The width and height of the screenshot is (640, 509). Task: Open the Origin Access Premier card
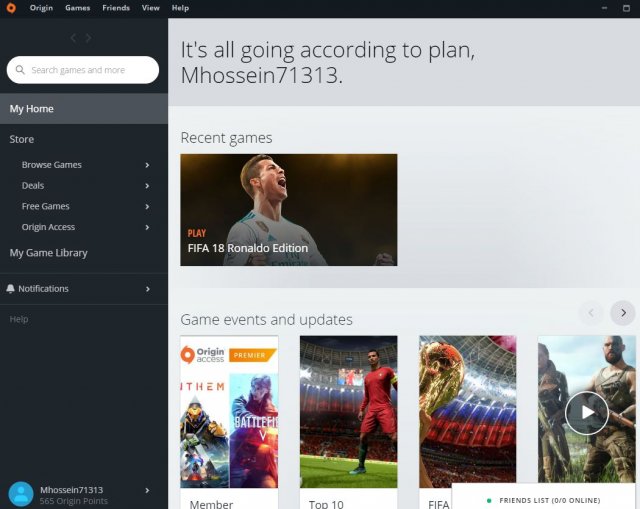pyautogui.click(x=229, y=422)
